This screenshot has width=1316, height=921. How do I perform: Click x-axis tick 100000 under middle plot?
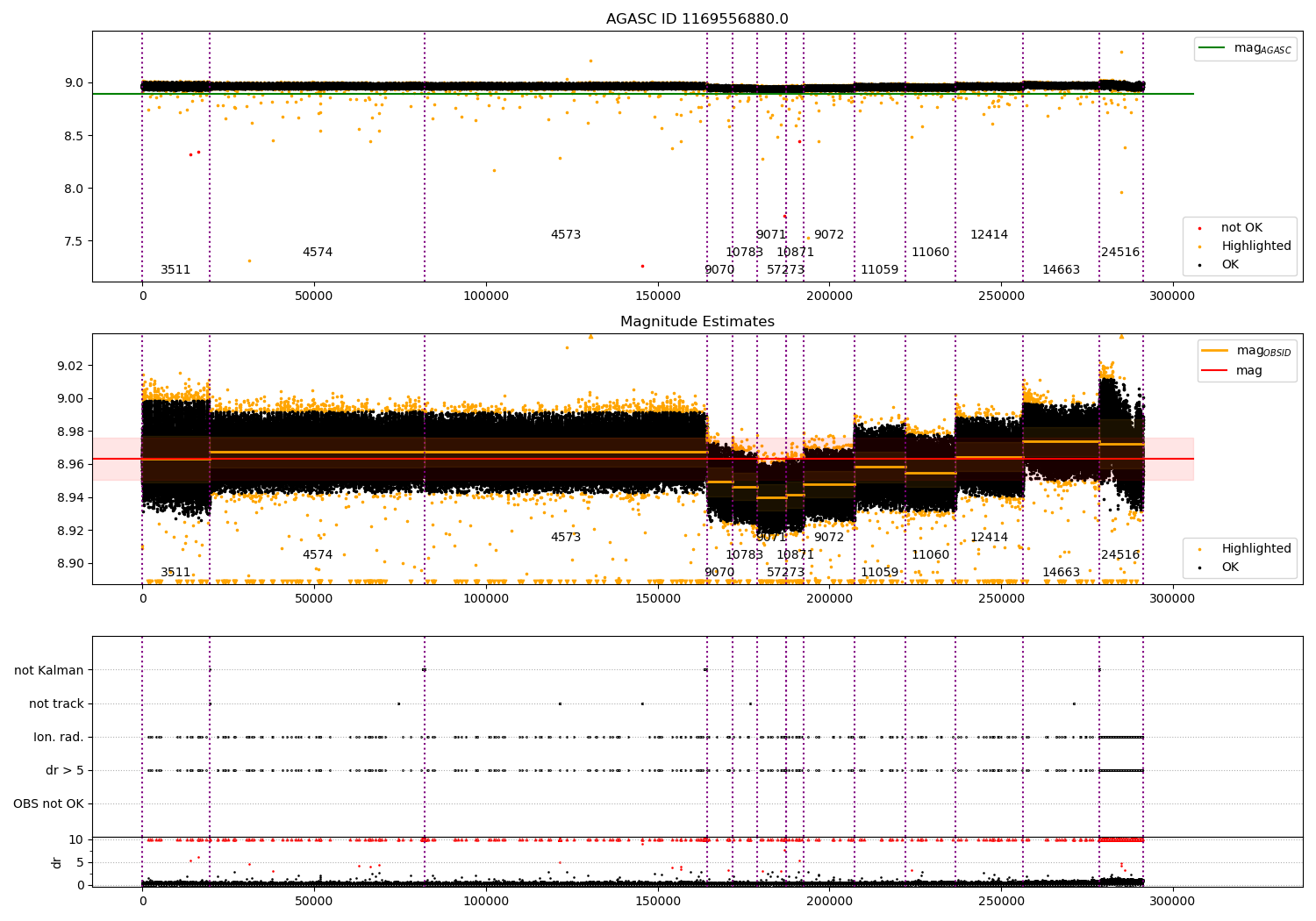(x=485, y=599)
